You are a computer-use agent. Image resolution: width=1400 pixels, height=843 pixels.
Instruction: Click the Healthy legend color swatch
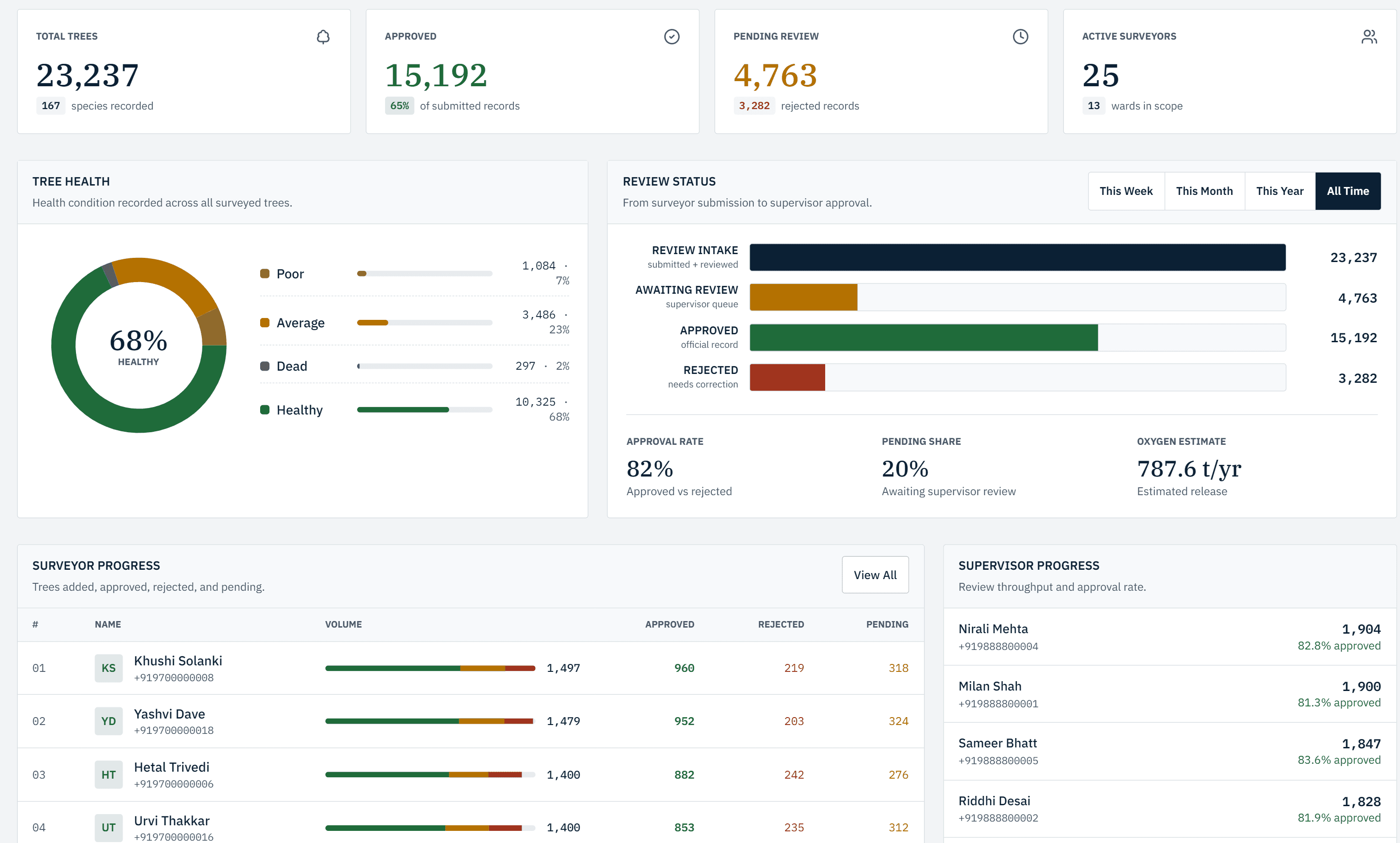265,409
